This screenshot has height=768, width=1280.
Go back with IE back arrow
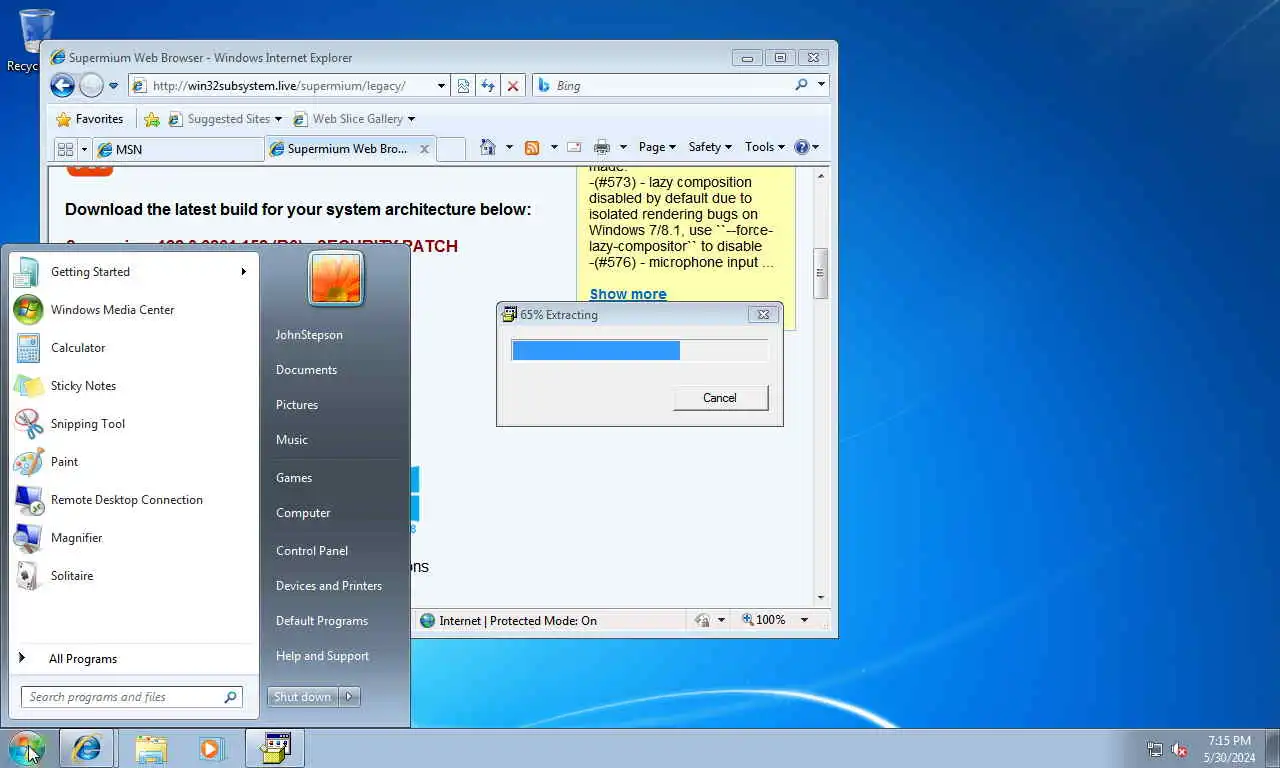coord(62,86)
